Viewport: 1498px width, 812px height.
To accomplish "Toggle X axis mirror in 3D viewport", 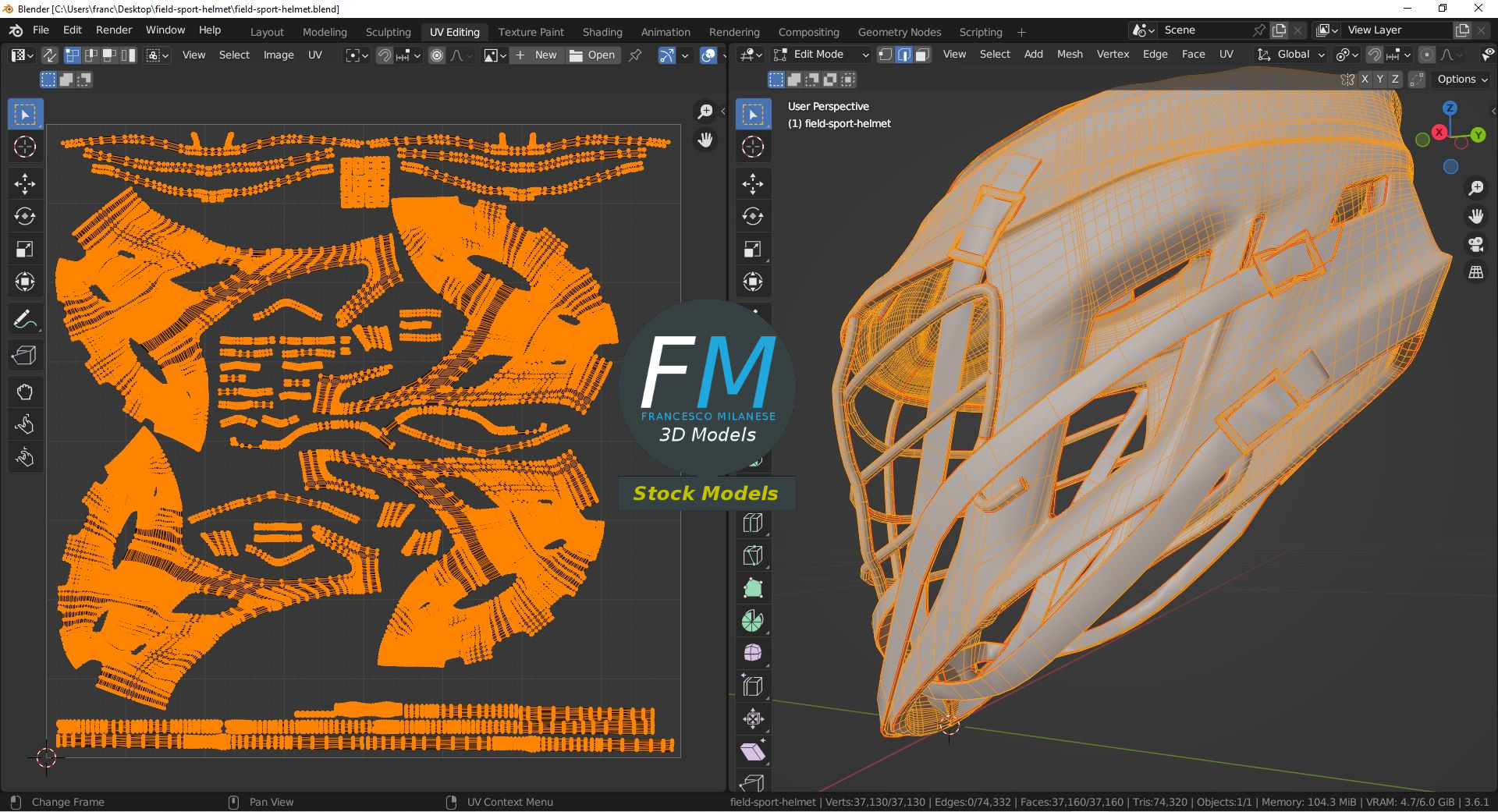I will tap(1365, 80).
